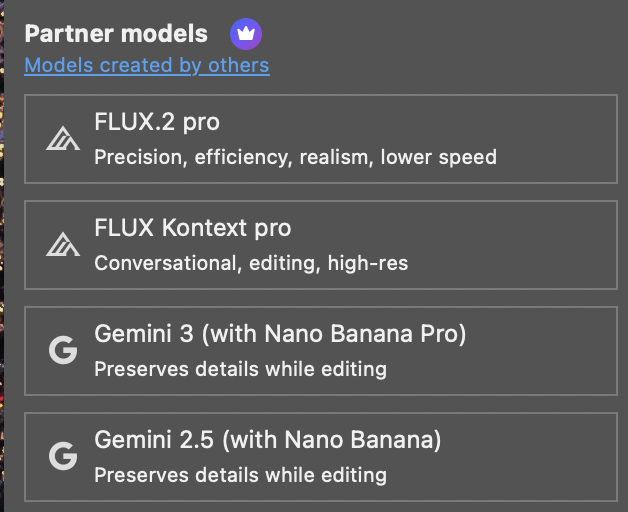Select the FLUX Kontext pro model title
The image size is (628, 512).
[x=192, y=229]
